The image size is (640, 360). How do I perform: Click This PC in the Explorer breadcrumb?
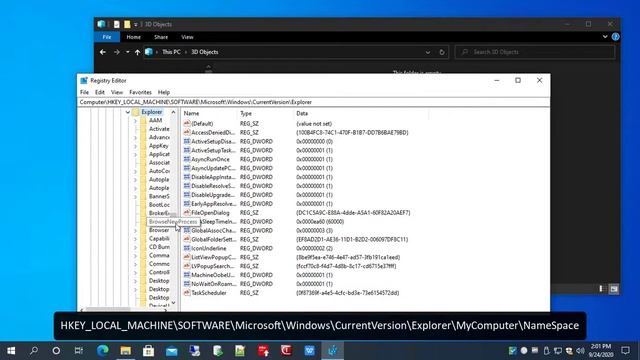pos(171,52)
